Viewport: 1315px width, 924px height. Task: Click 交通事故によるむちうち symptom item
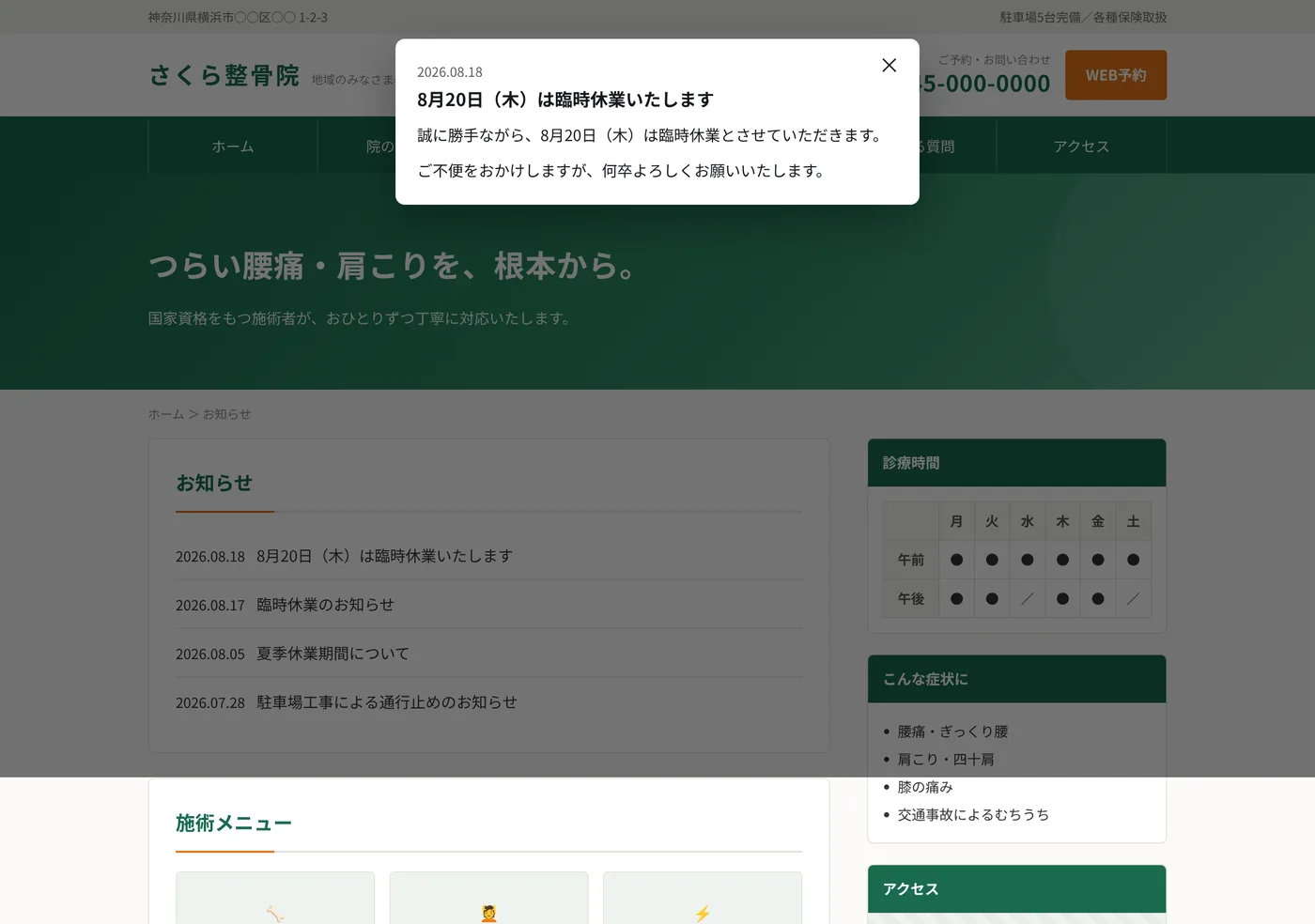973,814
